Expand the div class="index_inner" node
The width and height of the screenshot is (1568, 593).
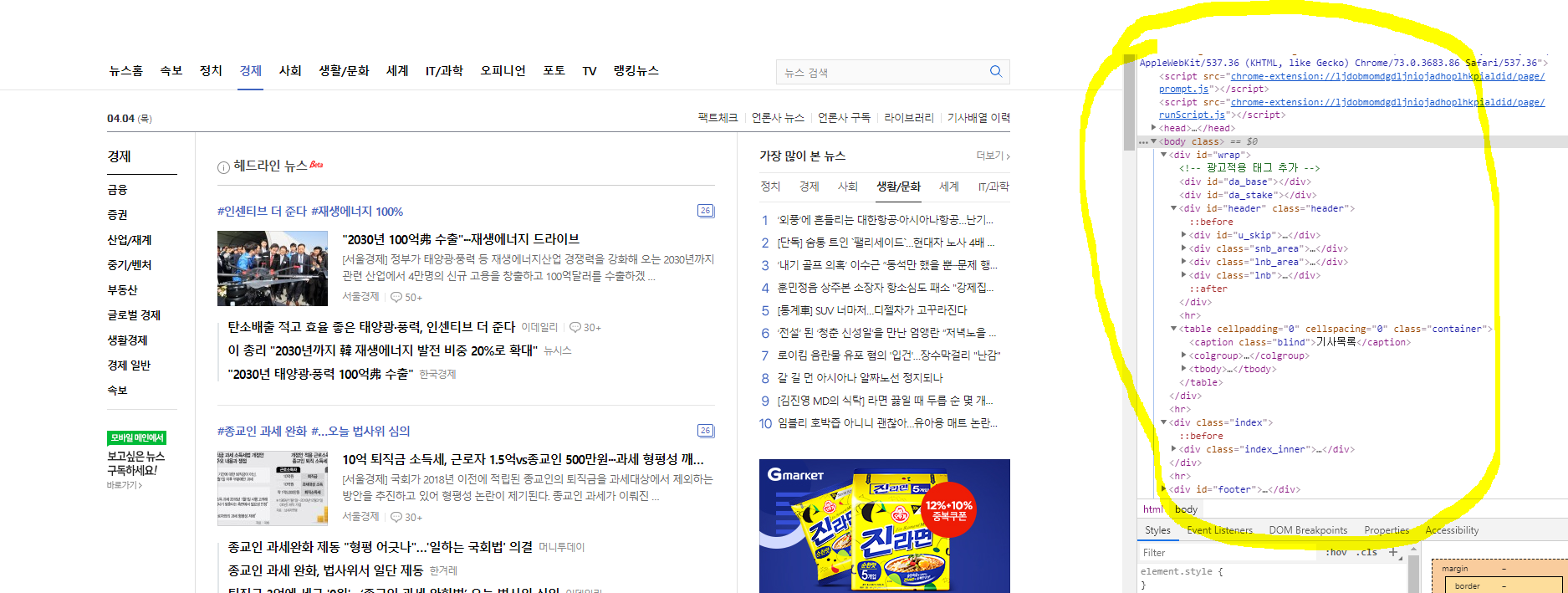pos(1173,449)
